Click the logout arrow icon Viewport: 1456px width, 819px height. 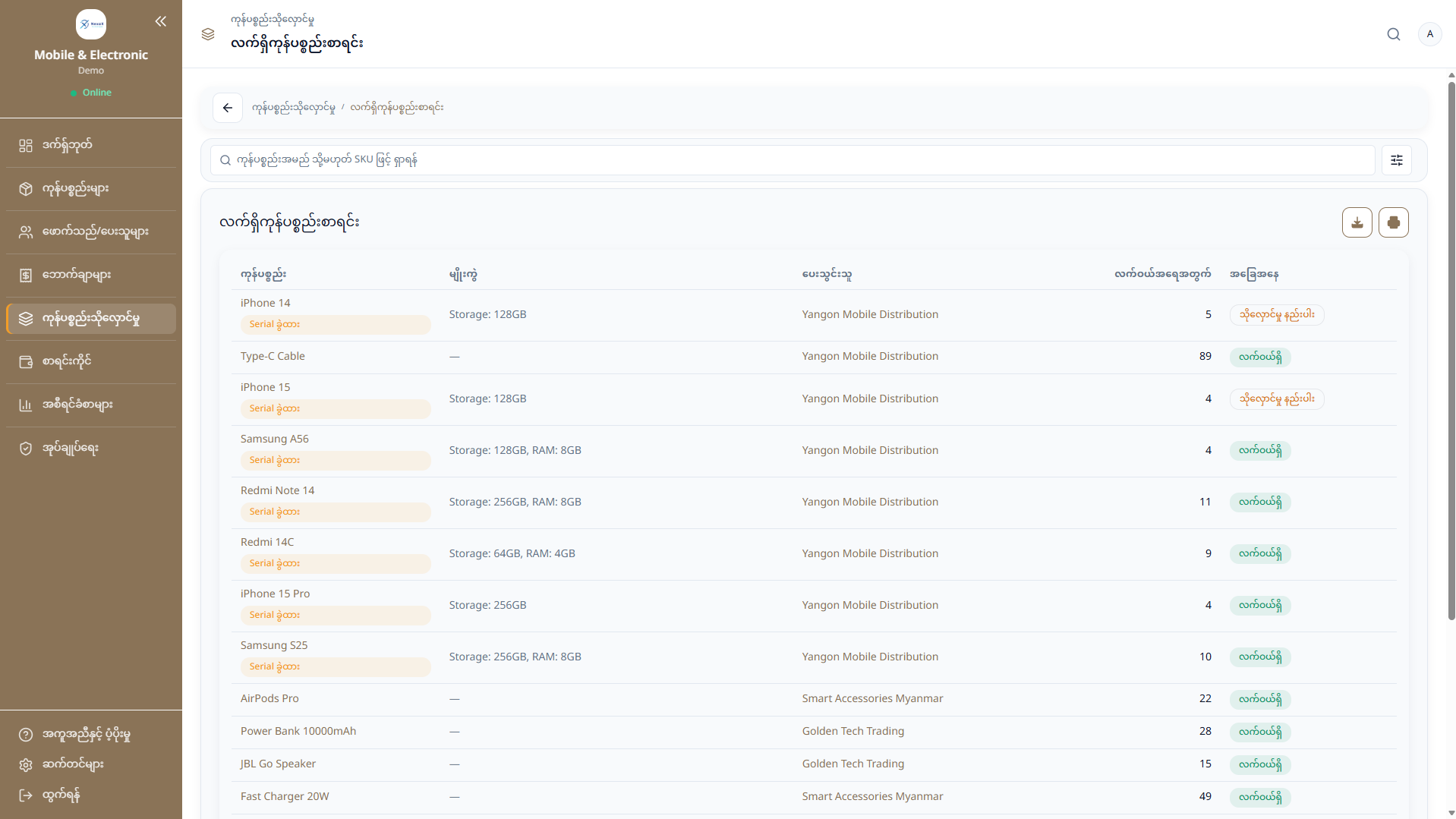click(x=26, y=795)
